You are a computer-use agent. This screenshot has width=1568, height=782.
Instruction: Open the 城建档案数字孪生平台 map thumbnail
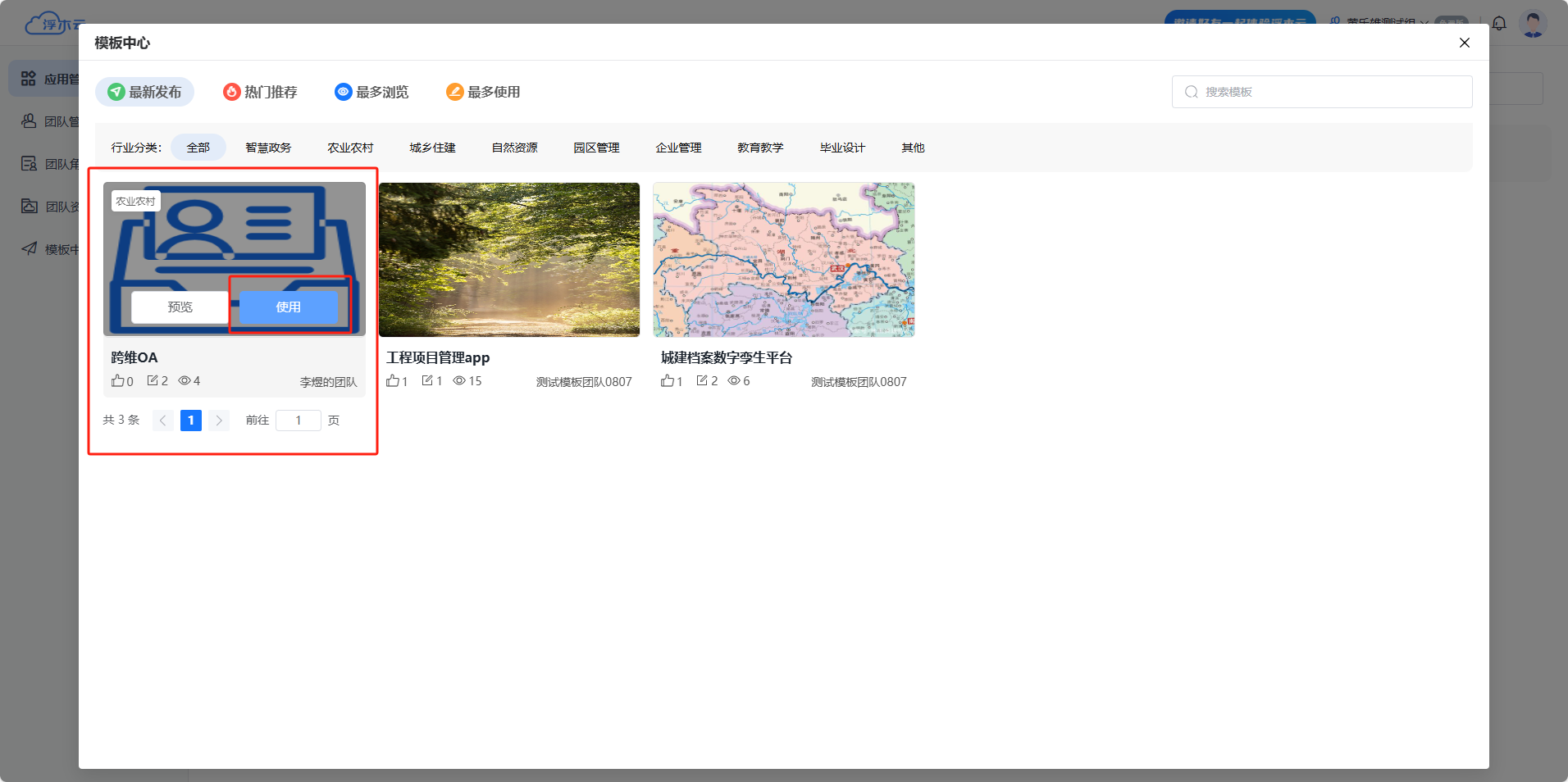click(x=783, y=259)
